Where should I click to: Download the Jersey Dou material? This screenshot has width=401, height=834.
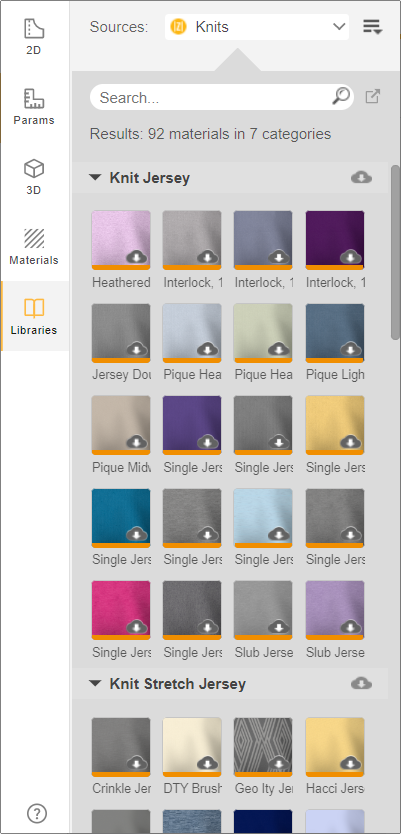(x=137, y=350)
